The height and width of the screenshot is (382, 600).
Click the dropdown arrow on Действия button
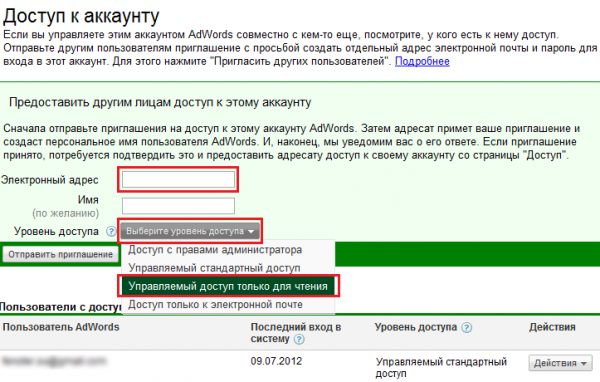tap(584, 363)
